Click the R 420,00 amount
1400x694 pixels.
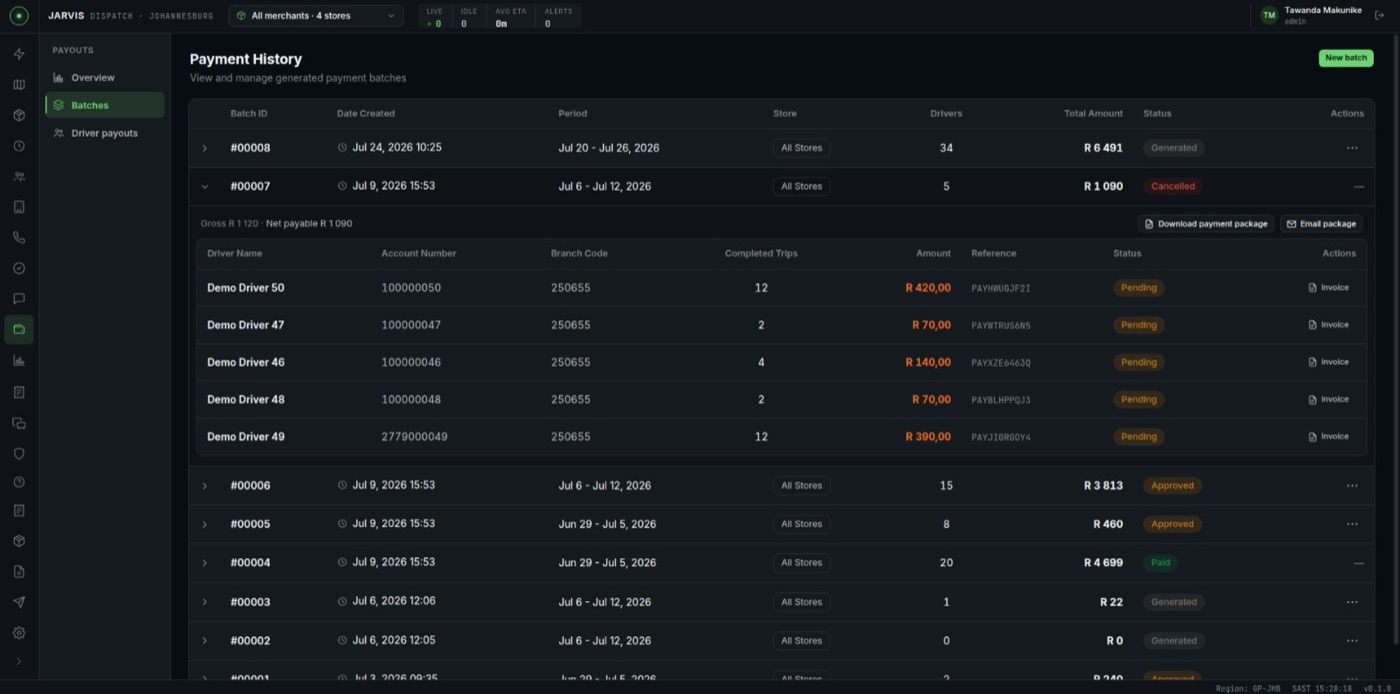tap(928, 288)
